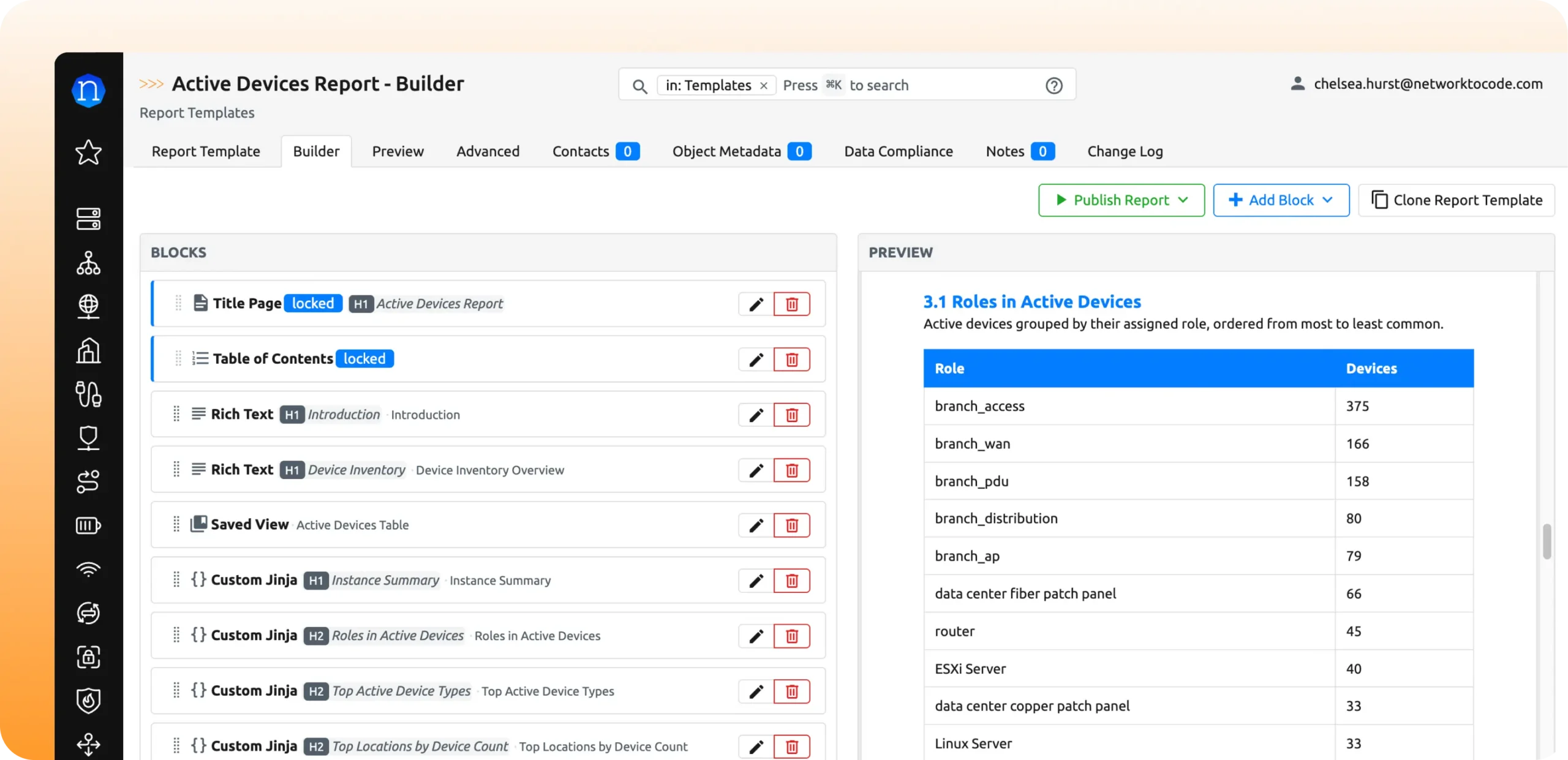Expand the Publish Report dropdown
The image size is (1568, 760).
[1121, 200]
